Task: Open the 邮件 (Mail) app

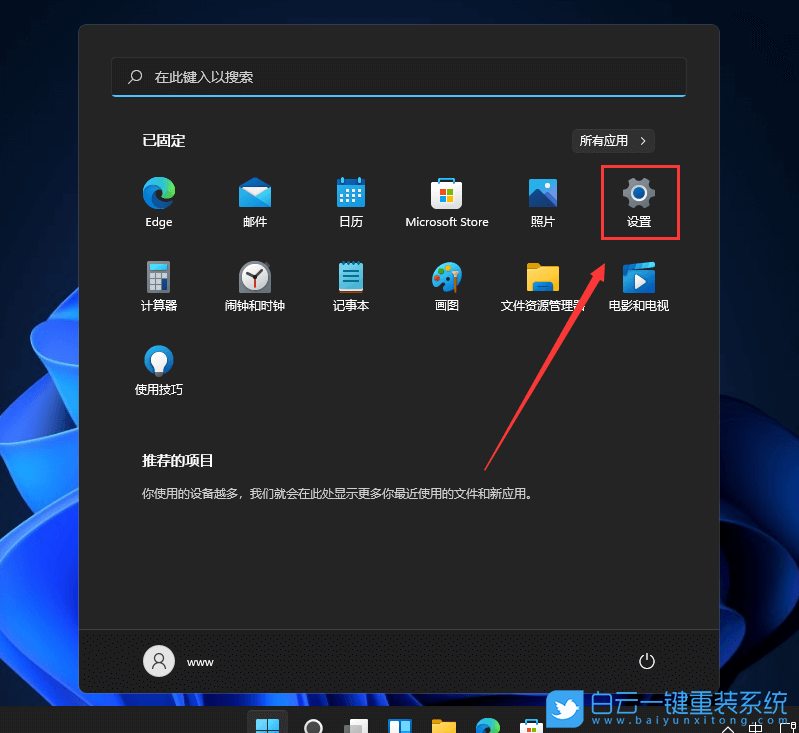Action: [255, 202]
